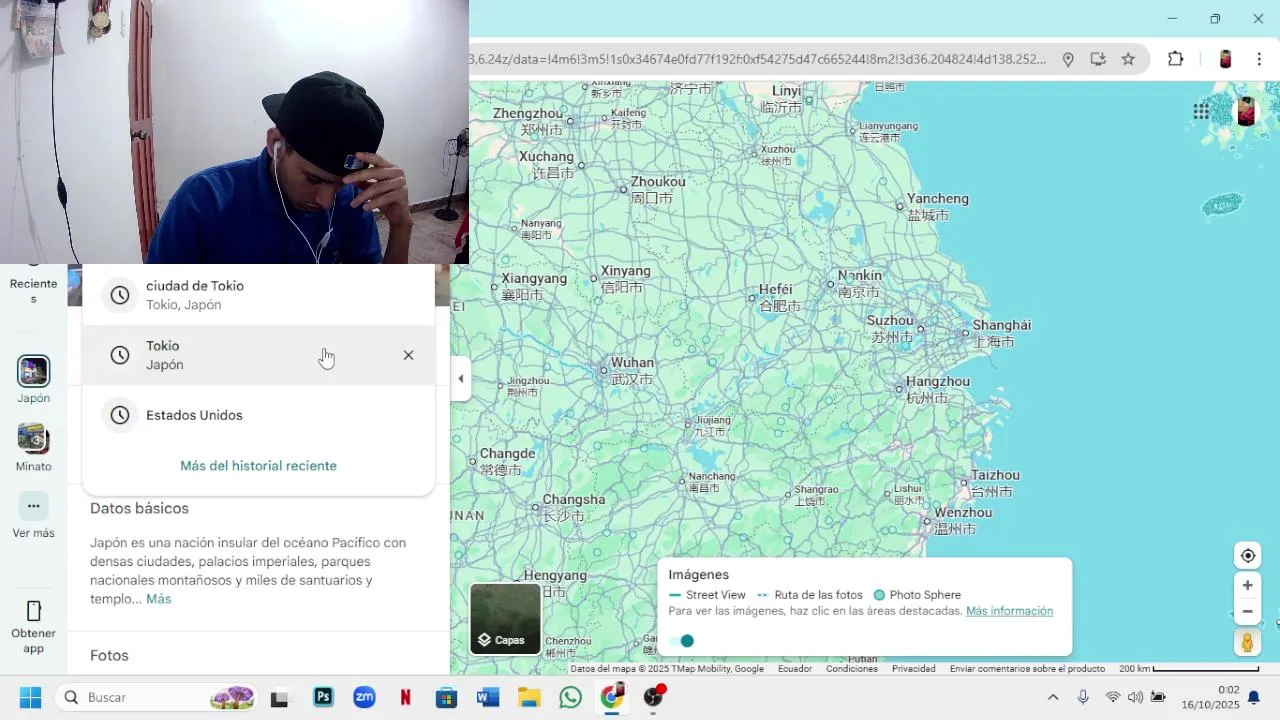Launch Photoshop from taskbar

(x=323, y=697)
